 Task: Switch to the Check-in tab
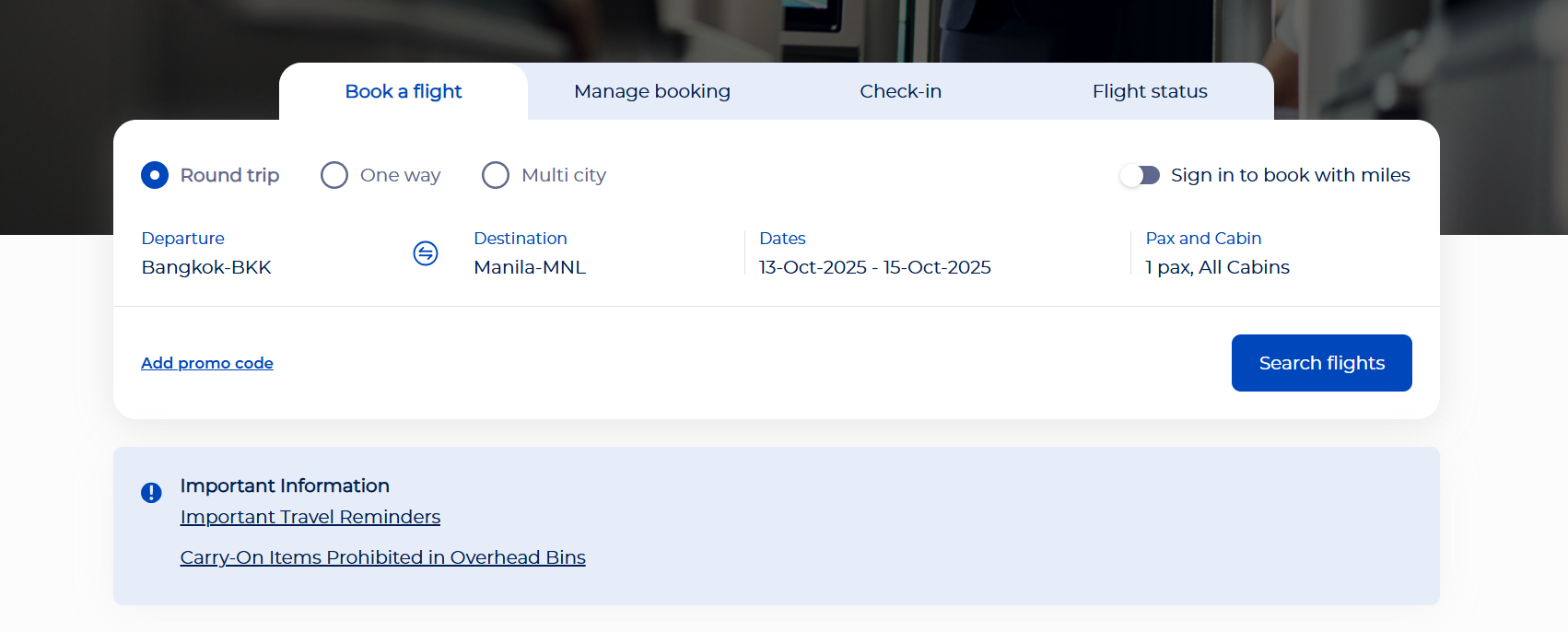pyautogui.click(x=901, y=91)
